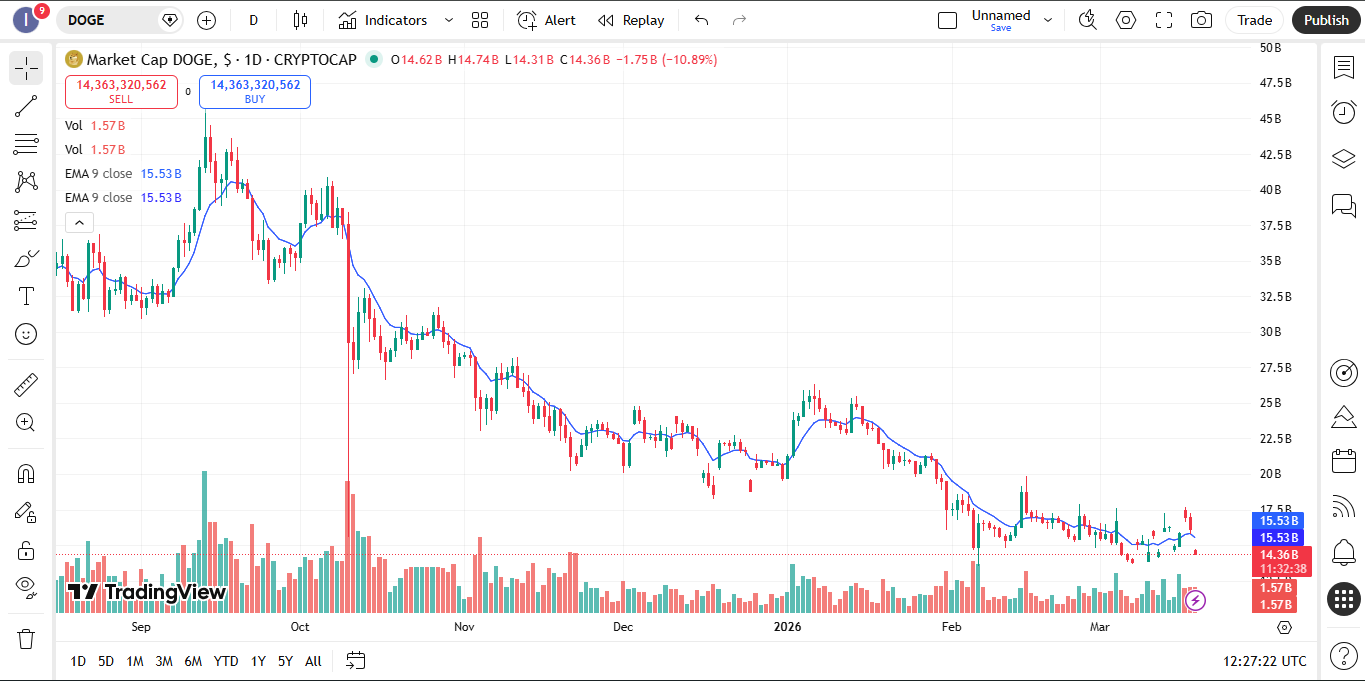
Task: Select the text annotation tool
Action: coord(26,296)
